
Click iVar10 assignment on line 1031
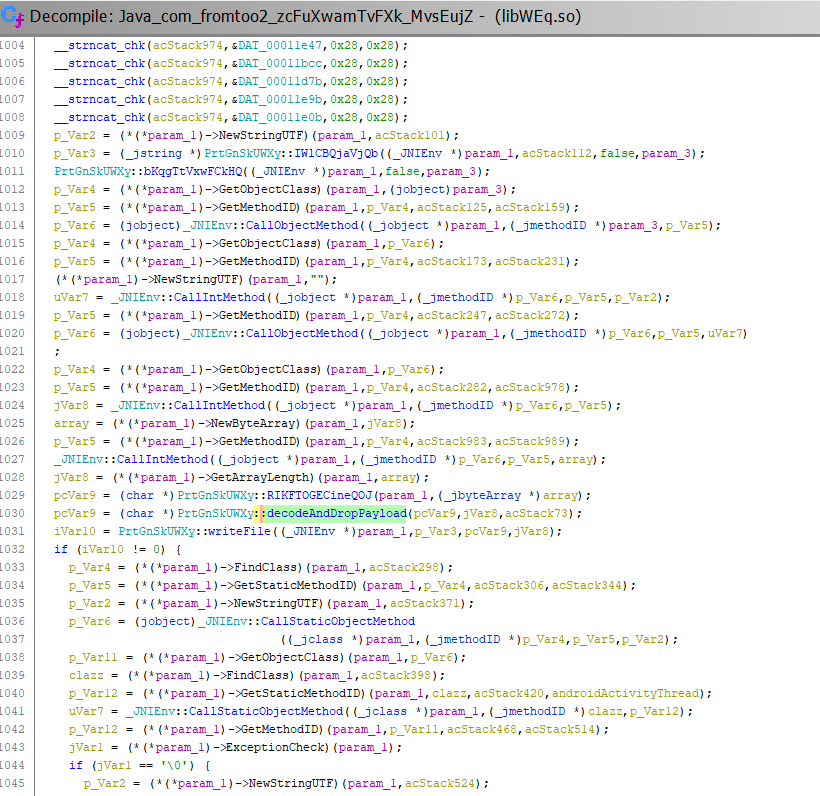coord(75,531)
